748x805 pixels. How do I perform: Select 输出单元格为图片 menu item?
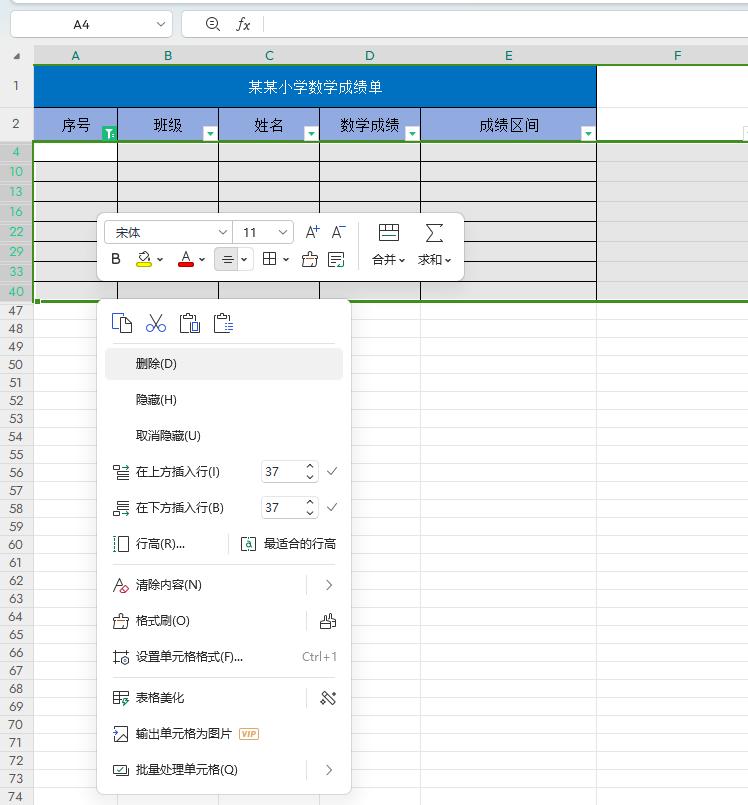click(x=223, y=734)
